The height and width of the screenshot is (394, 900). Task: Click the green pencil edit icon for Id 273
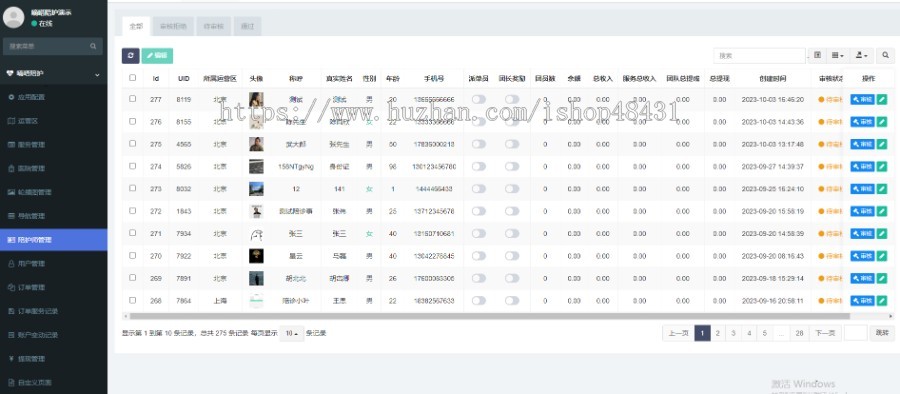pos(882,189)
